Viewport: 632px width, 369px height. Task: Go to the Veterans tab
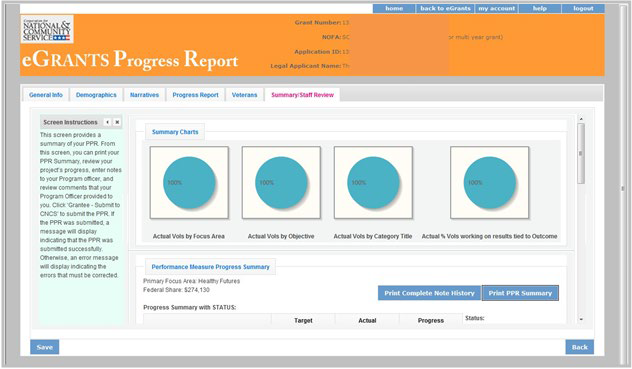point(244,95)
